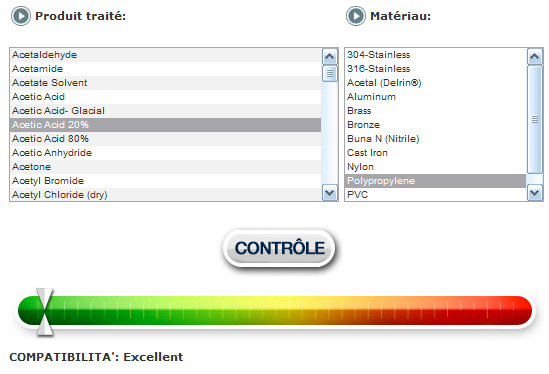Click the product list scrollbar thumb
This screenshot has width=549, height=374.
click(329, 73)
